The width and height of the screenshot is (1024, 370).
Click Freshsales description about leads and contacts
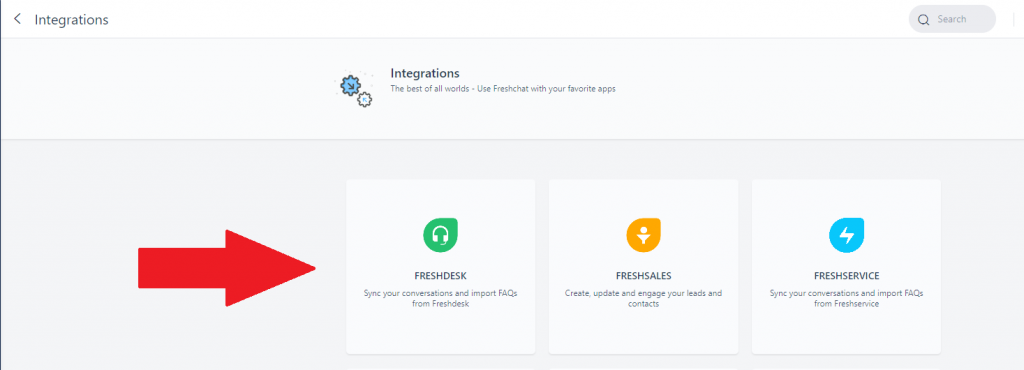tap(643, 298)
